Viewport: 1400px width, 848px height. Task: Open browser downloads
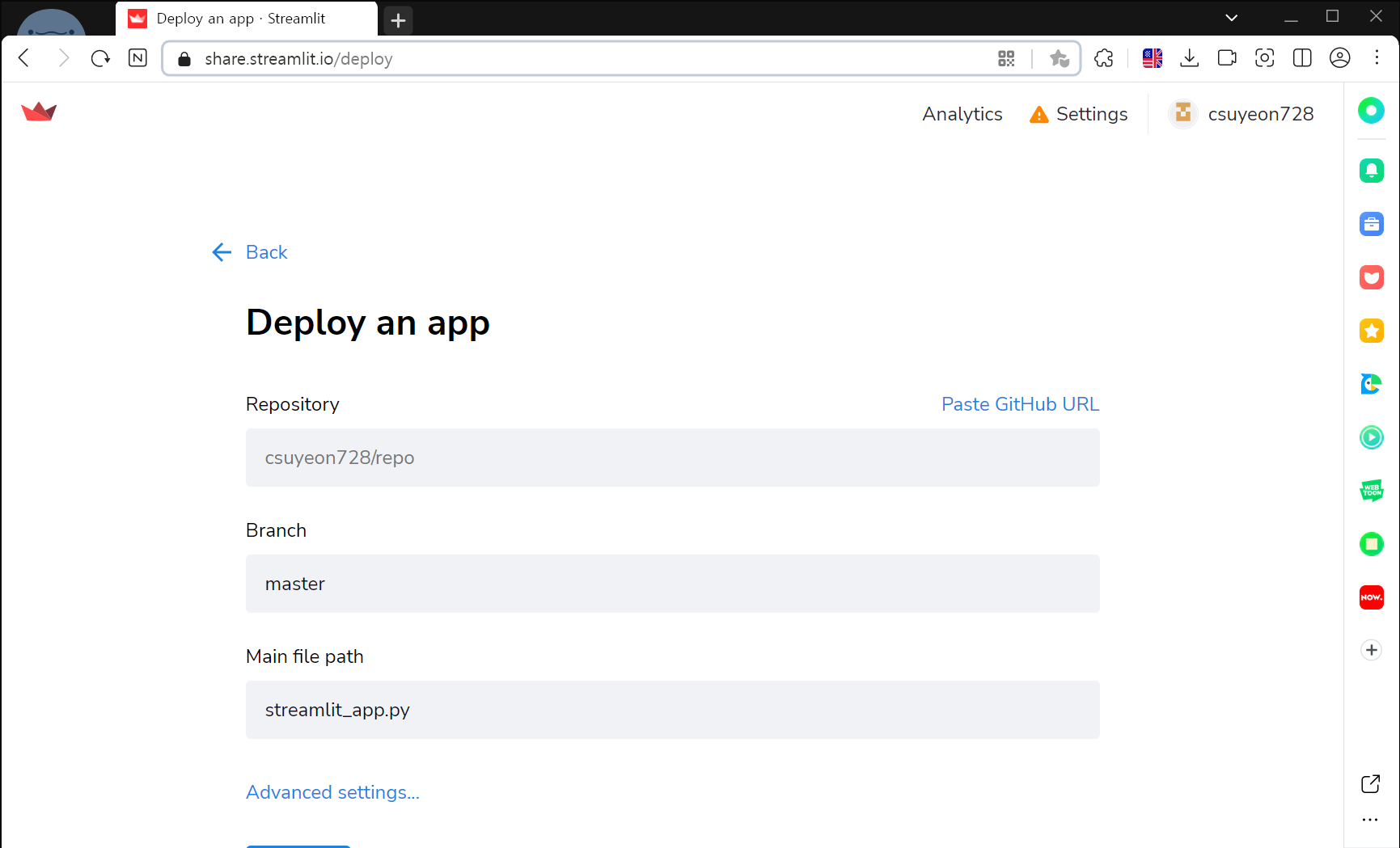(1189, 58)
